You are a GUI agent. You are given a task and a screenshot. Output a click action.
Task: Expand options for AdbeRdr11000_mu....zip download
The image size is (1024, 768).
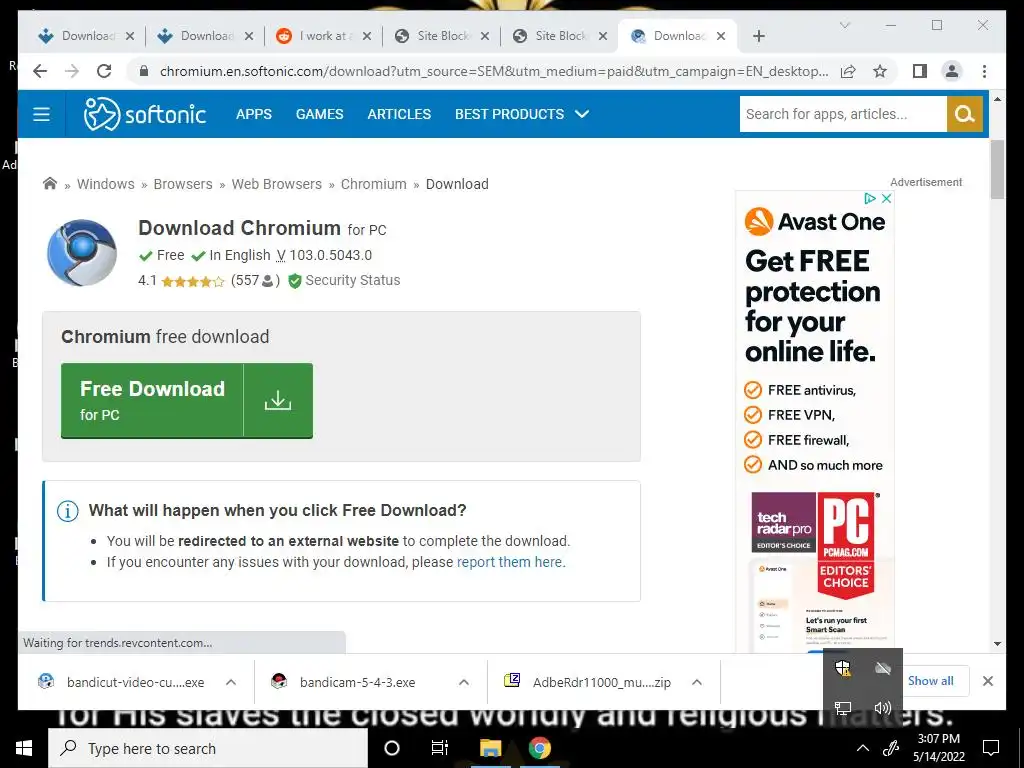coord(697,682)
